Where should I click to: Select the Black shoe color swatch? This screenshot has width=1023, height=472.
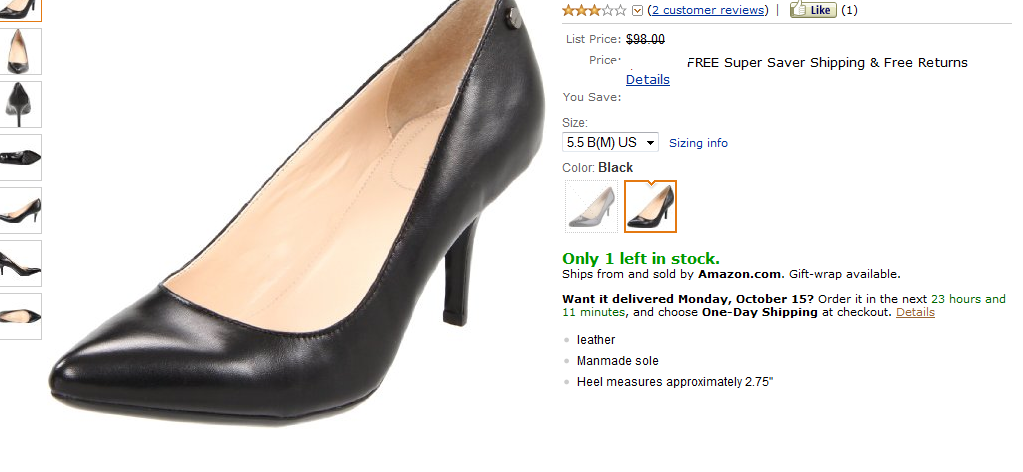pos(651,206)
